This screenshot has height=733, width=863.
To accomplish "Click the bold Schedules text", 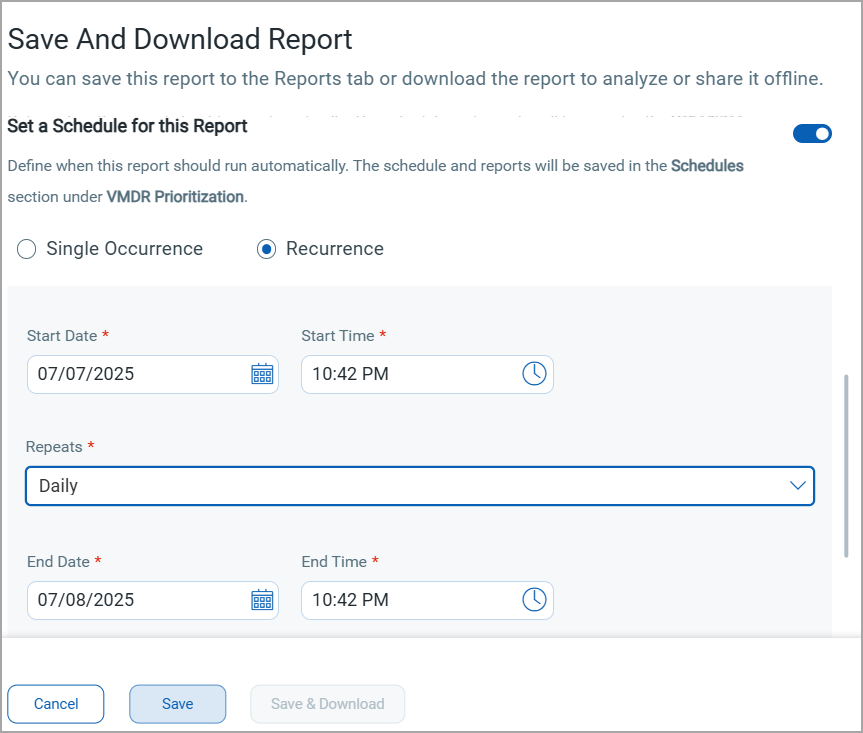I will click(707, 166).
